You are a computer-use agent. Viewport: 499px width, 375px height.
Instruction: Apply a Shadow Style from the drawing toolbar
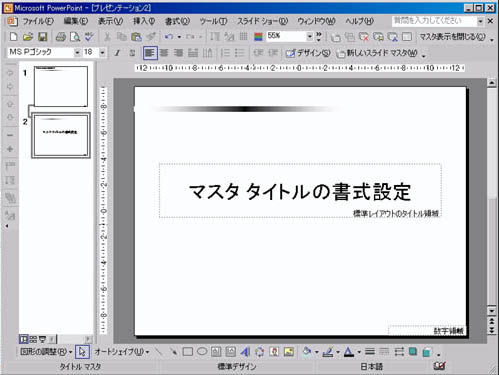click(x=413, y=352)
